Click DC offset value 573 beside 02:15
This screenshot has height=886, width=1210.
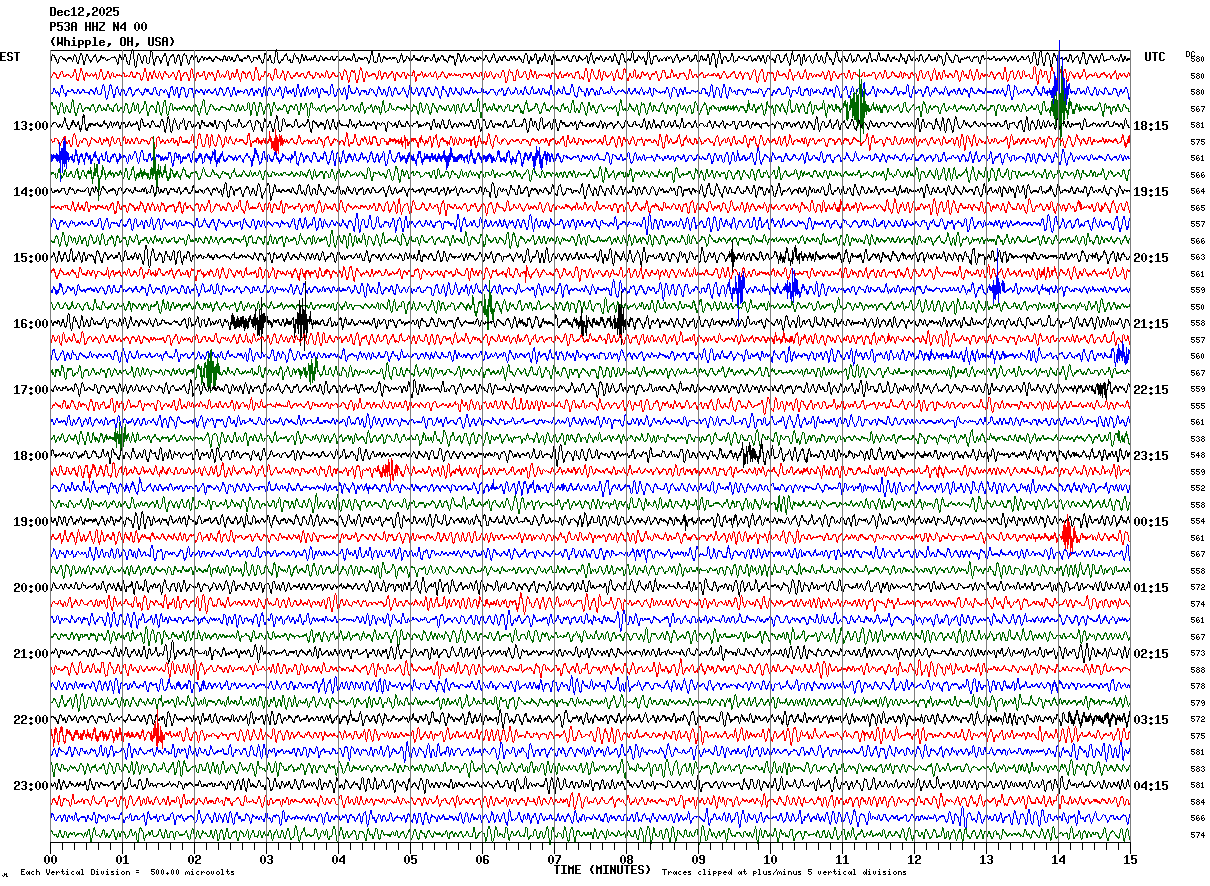click(1197, 654)
